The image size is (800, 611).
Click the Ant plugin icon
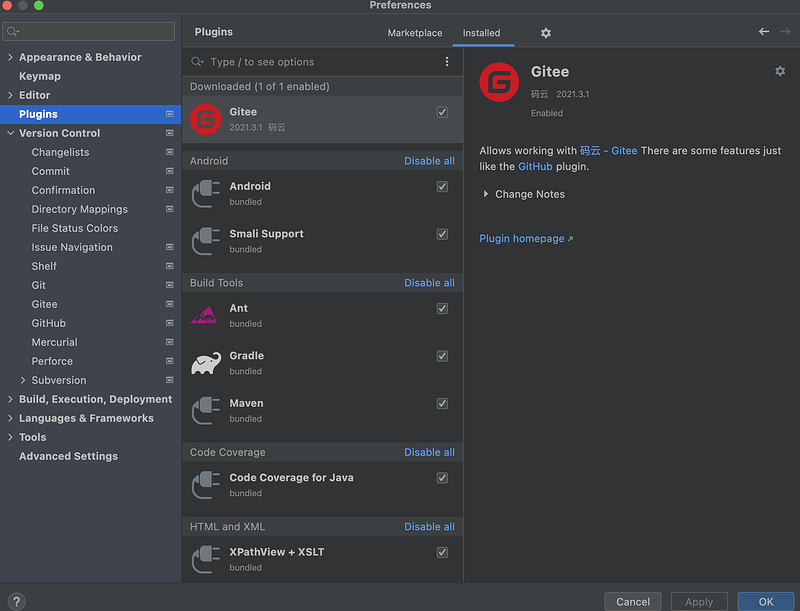[205, 316]
